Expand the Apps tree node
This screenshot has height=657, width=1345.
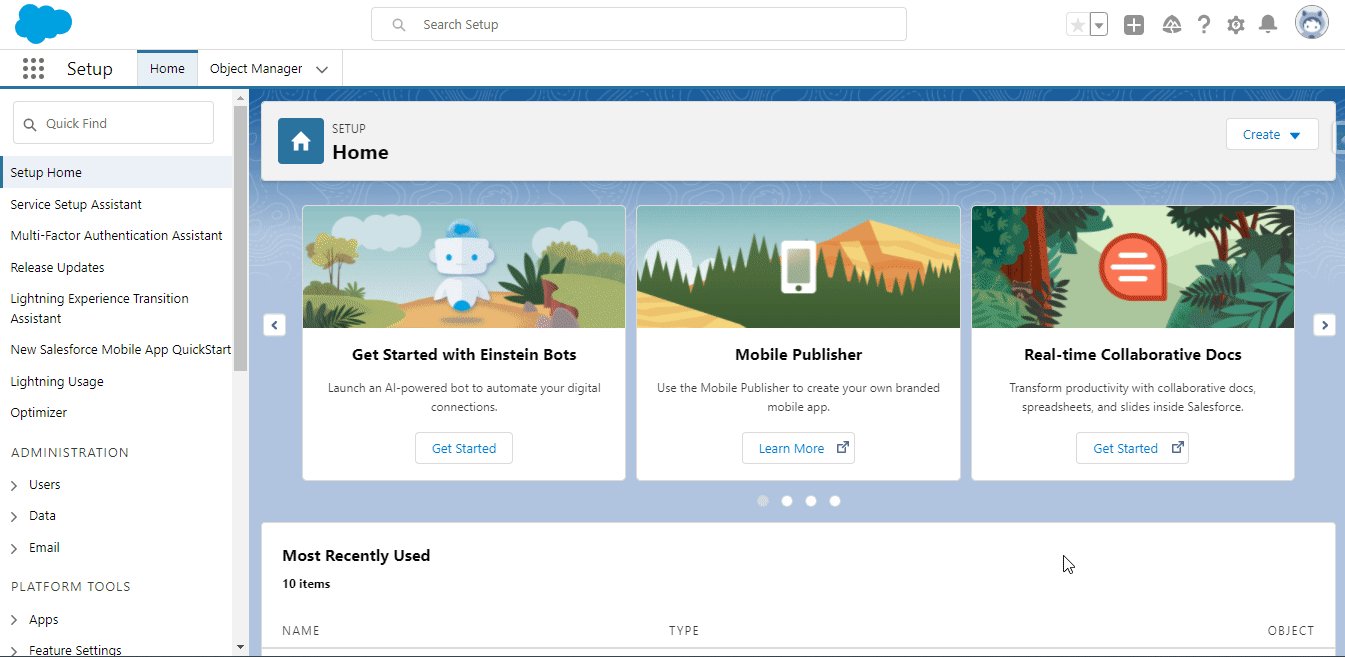tap(14, 620)
